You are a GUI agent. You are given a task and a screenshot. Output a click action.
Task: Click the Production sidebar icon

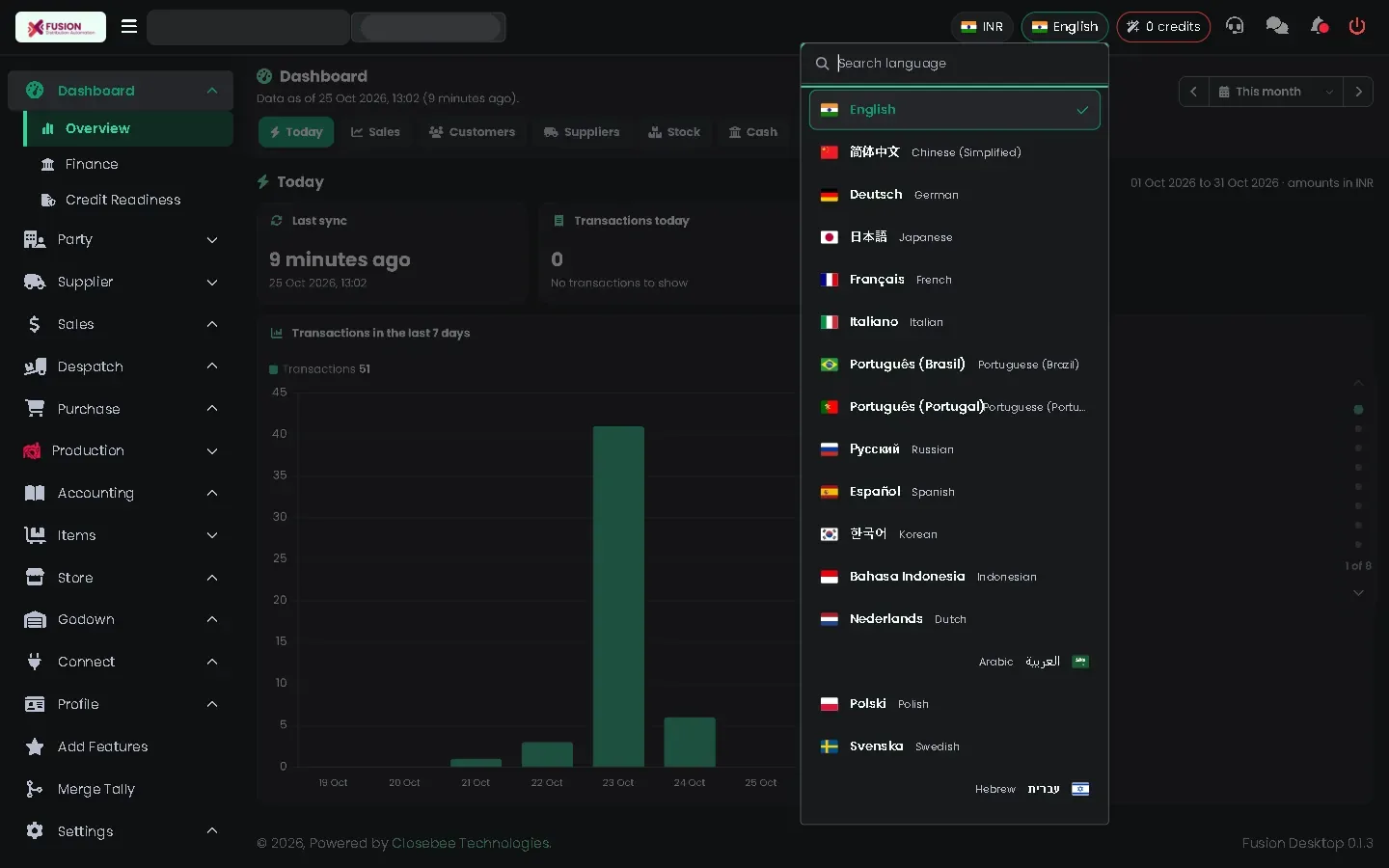pyautogui.click(x=32, y=450)
